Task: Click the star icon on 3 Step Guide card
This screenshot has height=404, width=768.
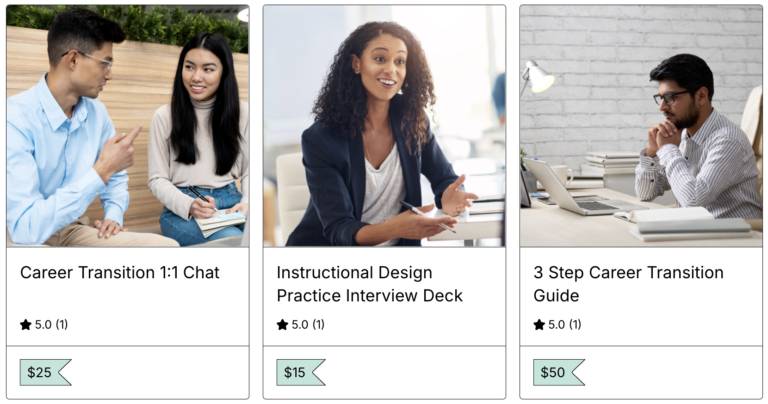Action: coord(539,325)
